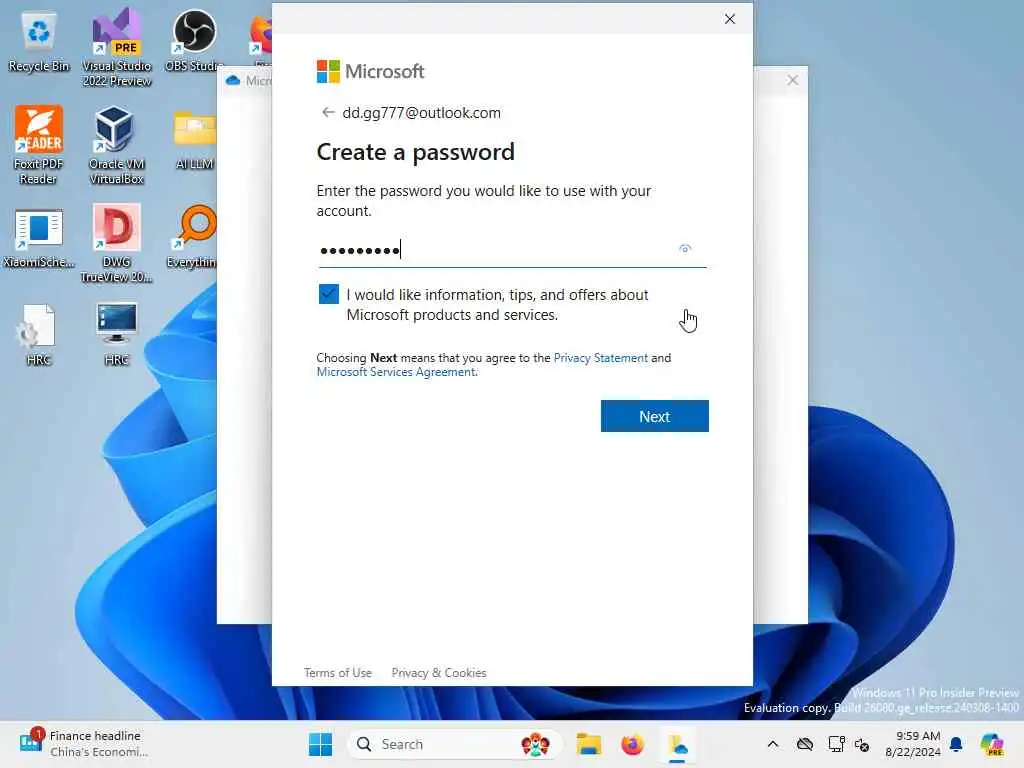The height and width of the screenshot is (768, 1024).
Task: Open Copilot preview taskbar icon
Action: tap(991, 744)
